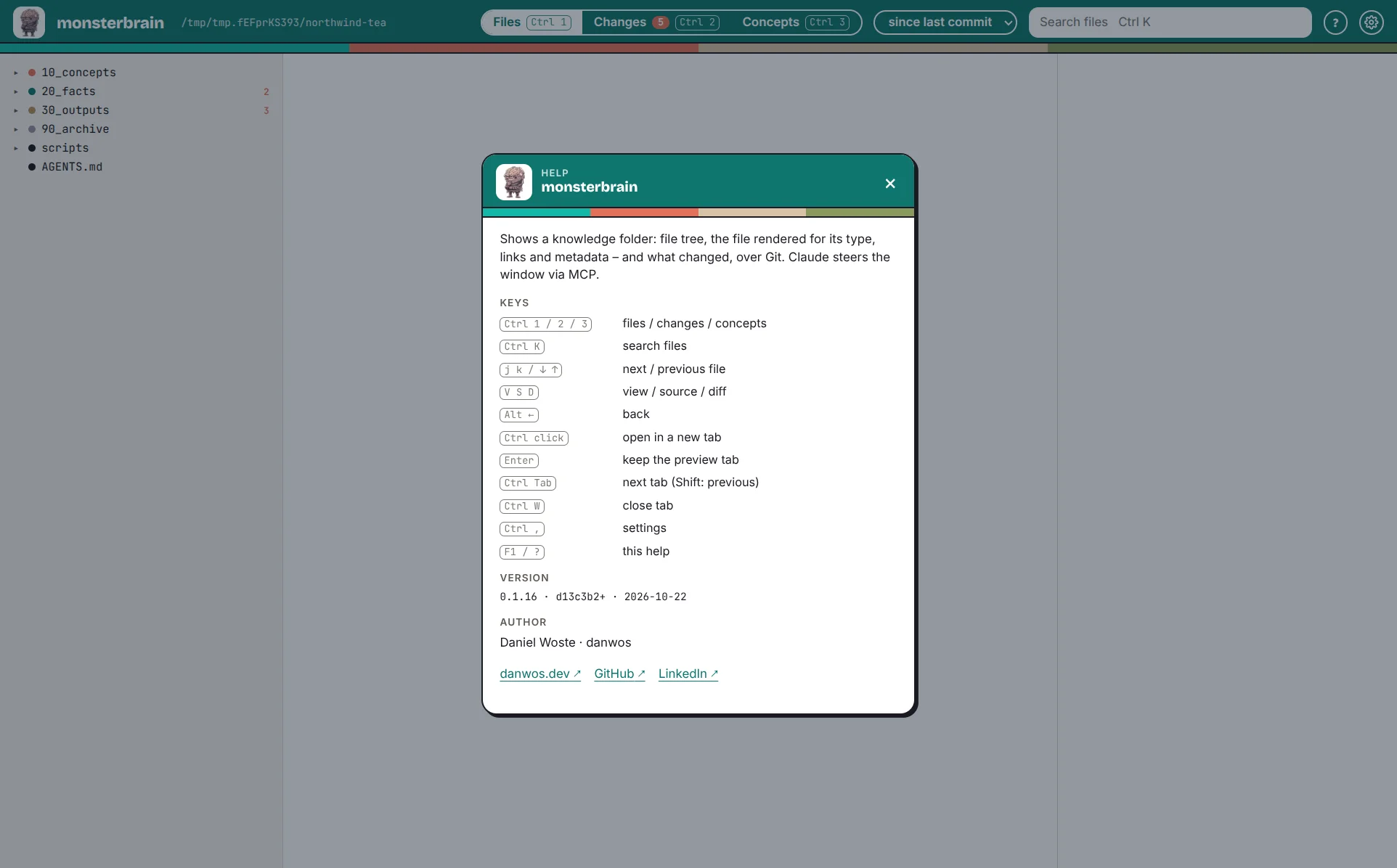Open settings with the gear icon

(1372, 22)
